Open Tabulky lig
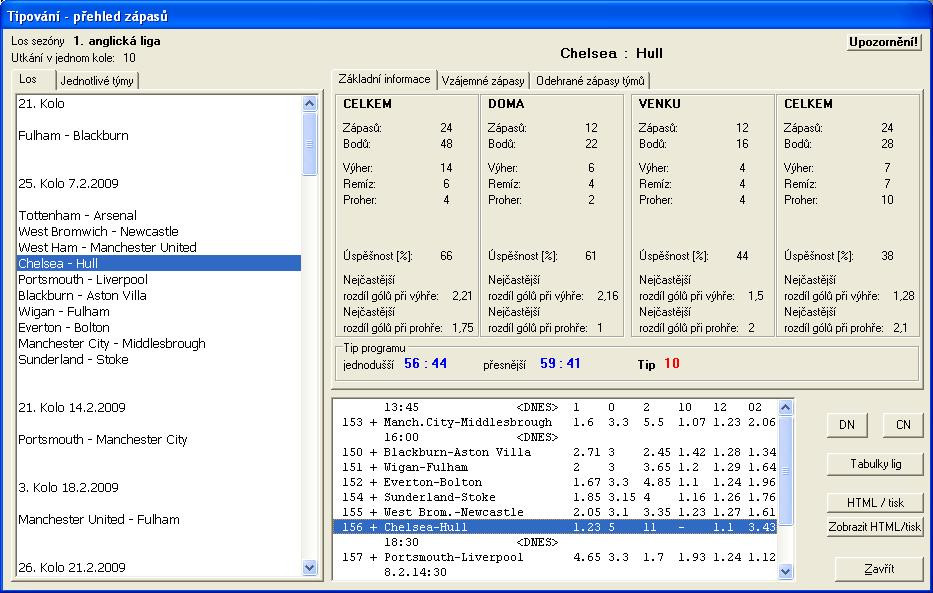Viewport: 933px width, 593px height. [x=875, y=464]
